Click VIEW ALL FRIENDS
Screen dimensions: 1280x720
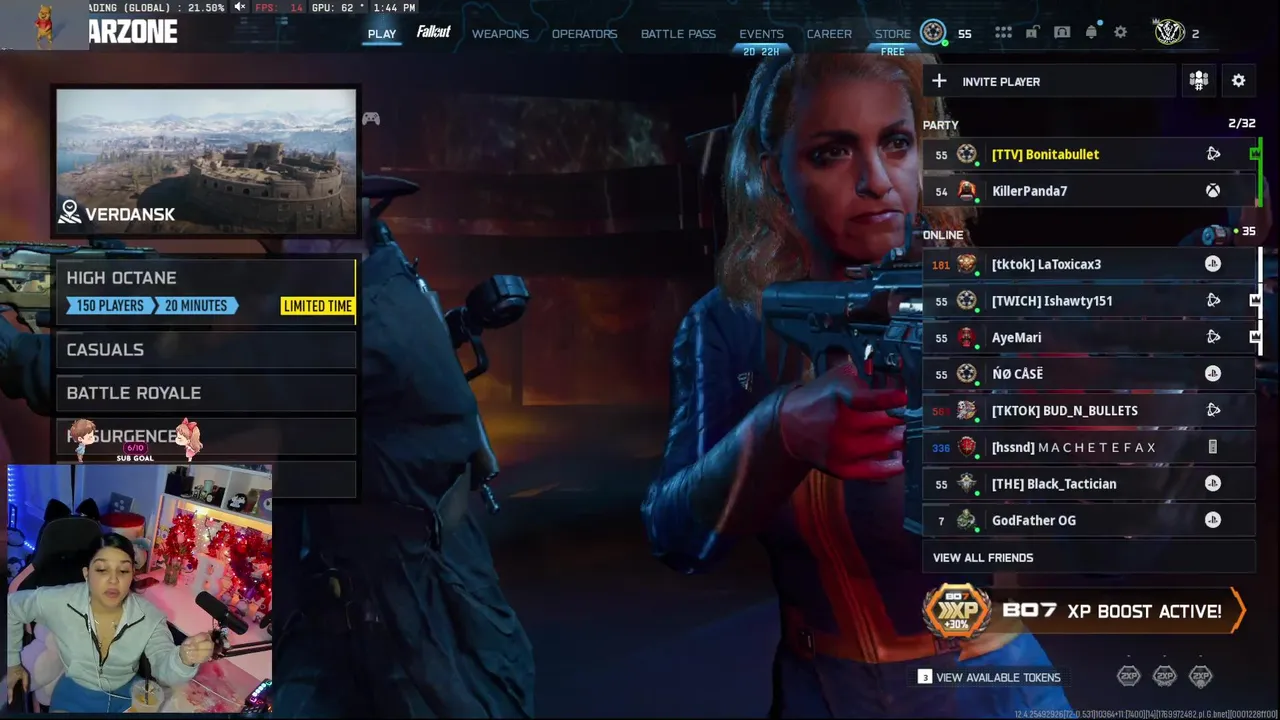coord(1088,558)
